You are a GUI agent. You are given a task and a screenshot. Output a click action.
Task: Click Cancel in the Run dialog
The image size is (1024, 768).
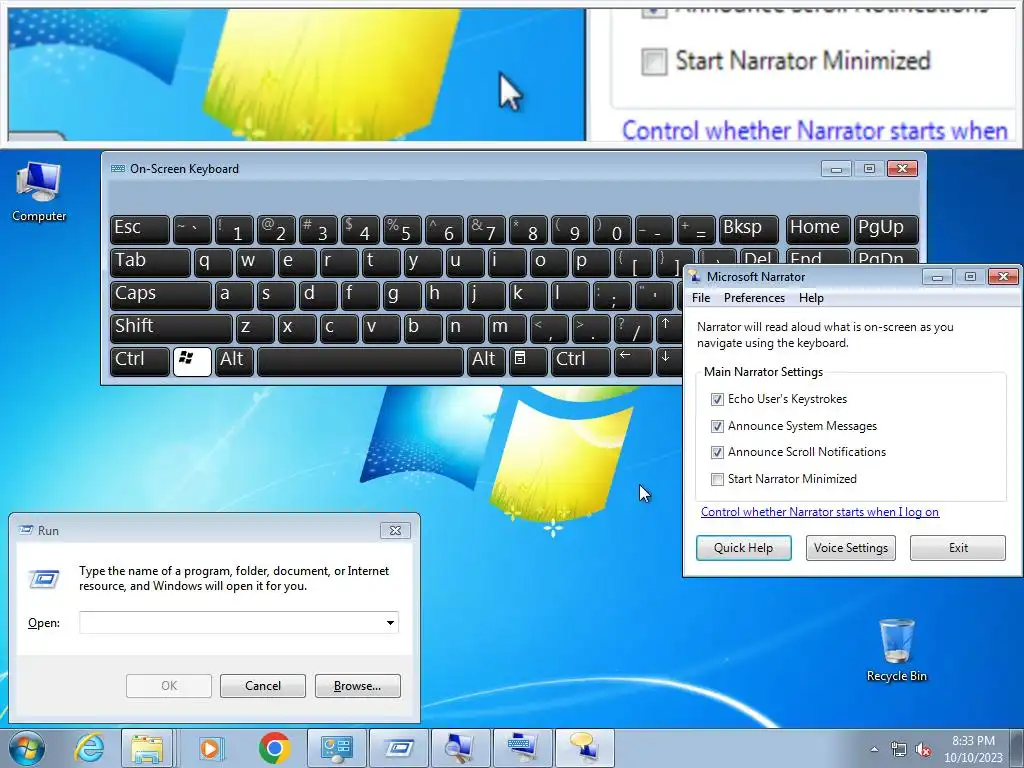[263, 686]
